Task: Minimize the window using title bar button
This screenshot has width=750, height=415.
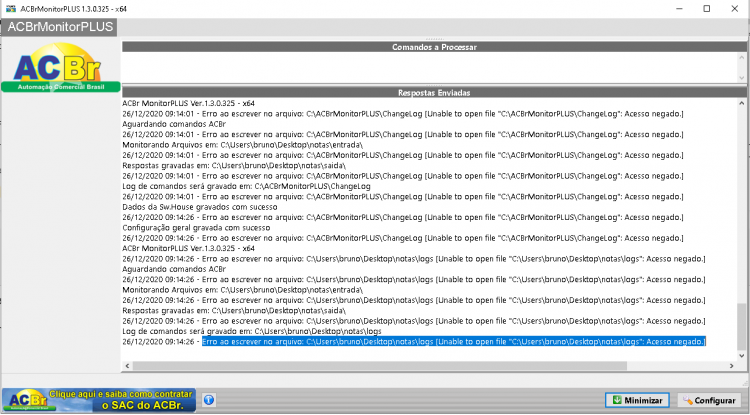Action: click(679, 9)
